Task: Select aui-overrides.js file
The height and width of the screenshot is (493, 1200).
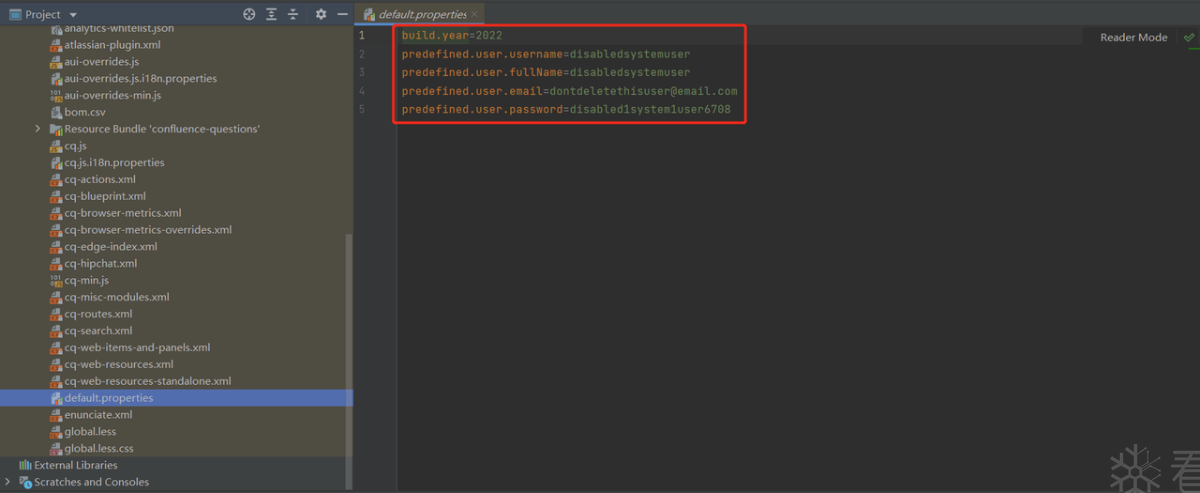Action: point(101,62)
